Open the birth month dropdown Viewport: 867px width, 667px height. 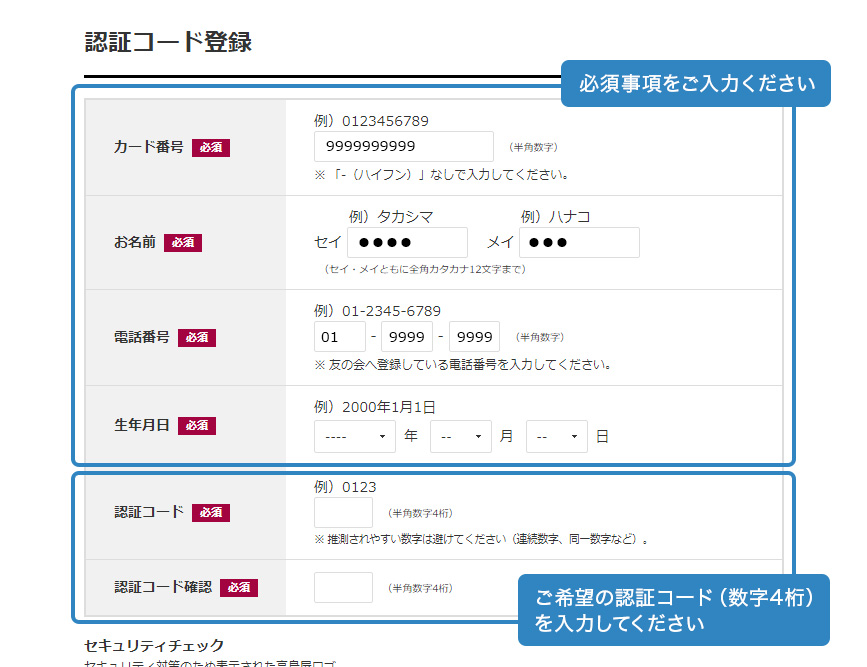point(461,436)
